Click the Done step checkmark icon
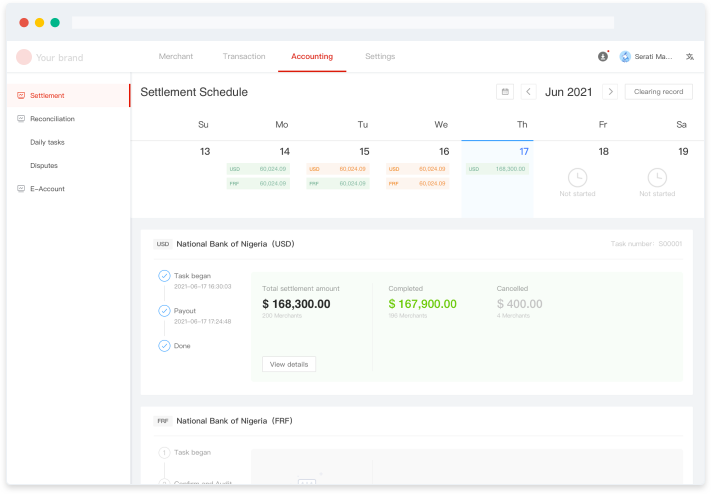 click(164, 346)
